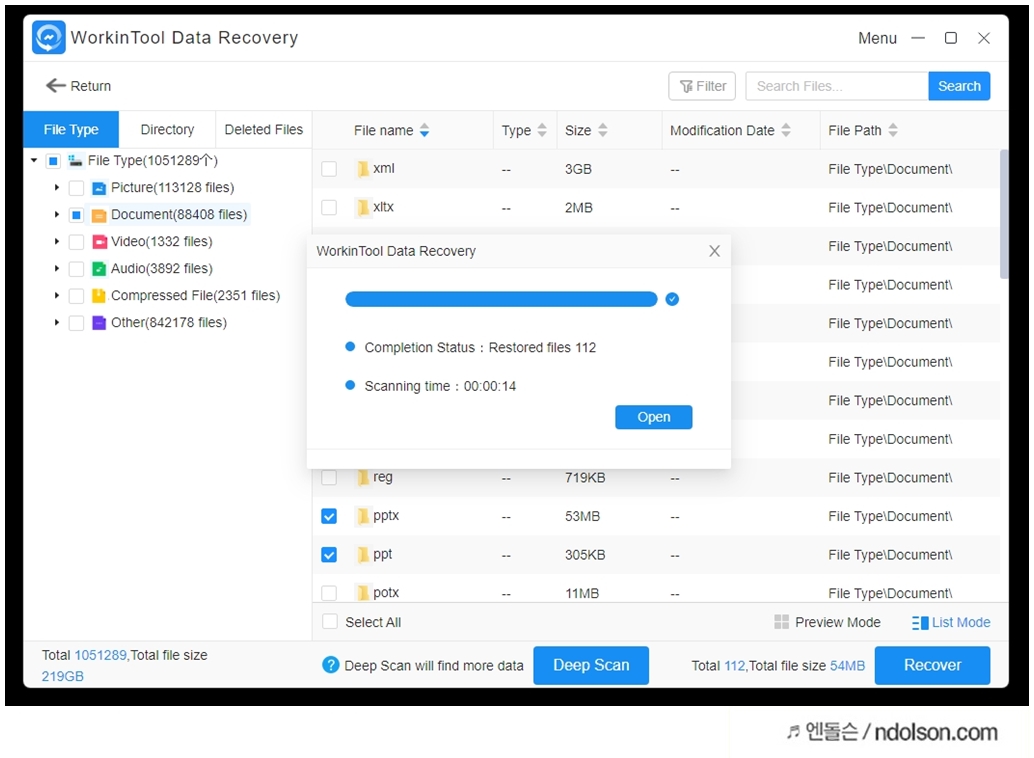This screenshot has height=758, width=1034.
Task: Start a Deep Scan
Action: pos(591,665)
